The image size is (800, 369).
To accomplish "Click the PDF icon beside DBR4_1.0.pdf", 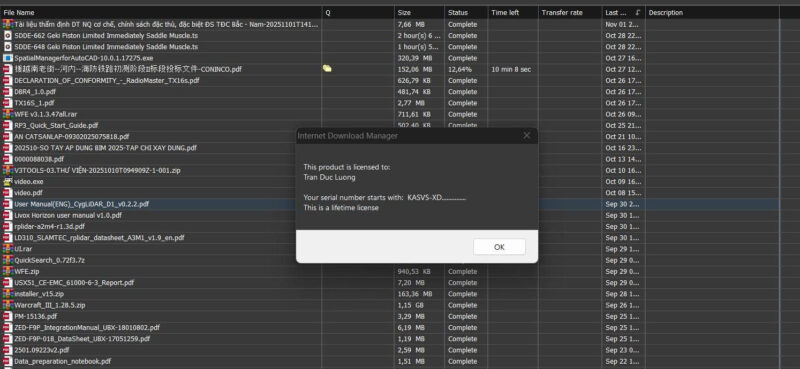I will click(8, 92).
